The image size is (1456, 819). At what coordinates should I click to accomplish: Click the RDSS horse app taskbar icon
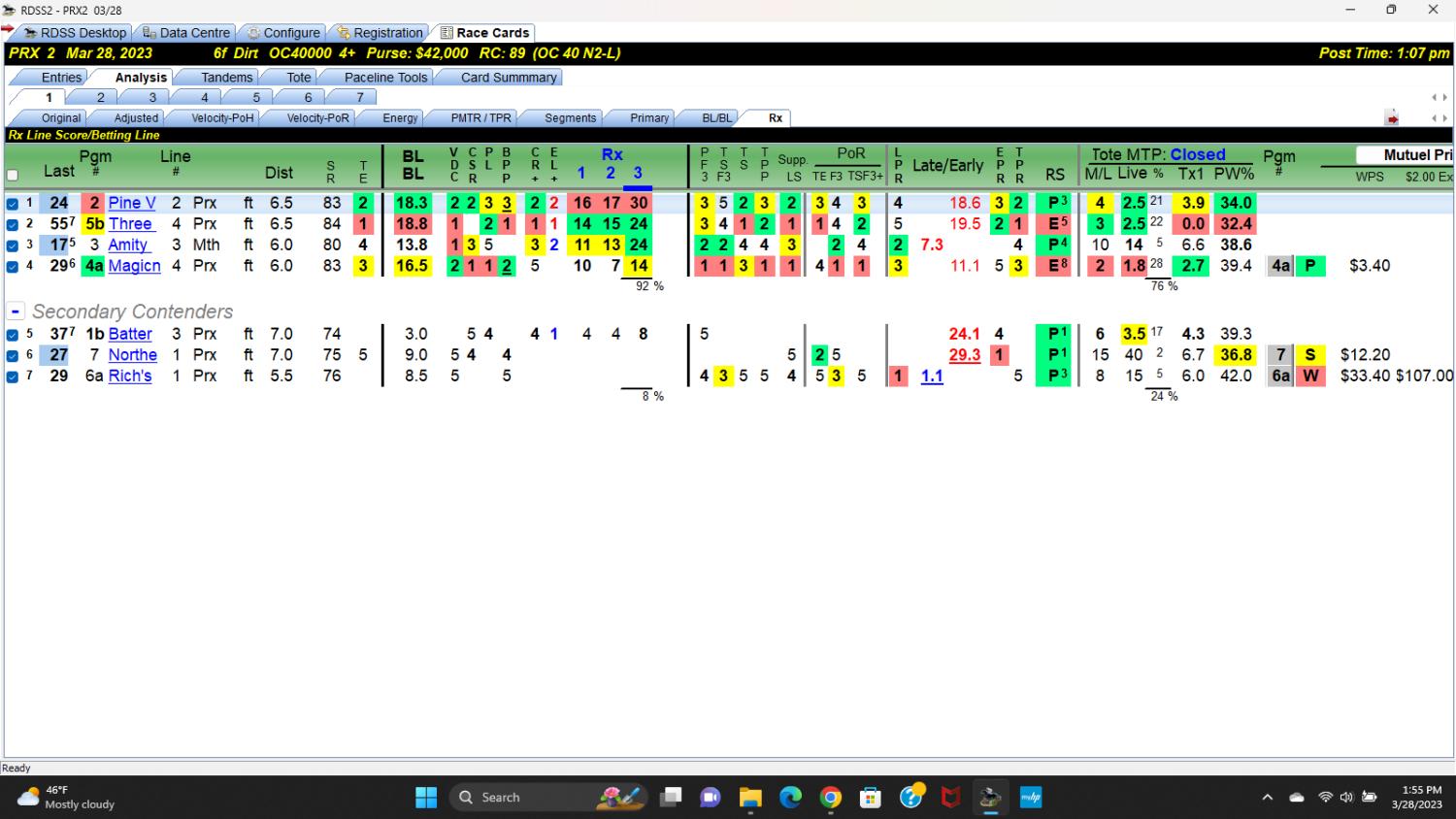click(990, 798)
